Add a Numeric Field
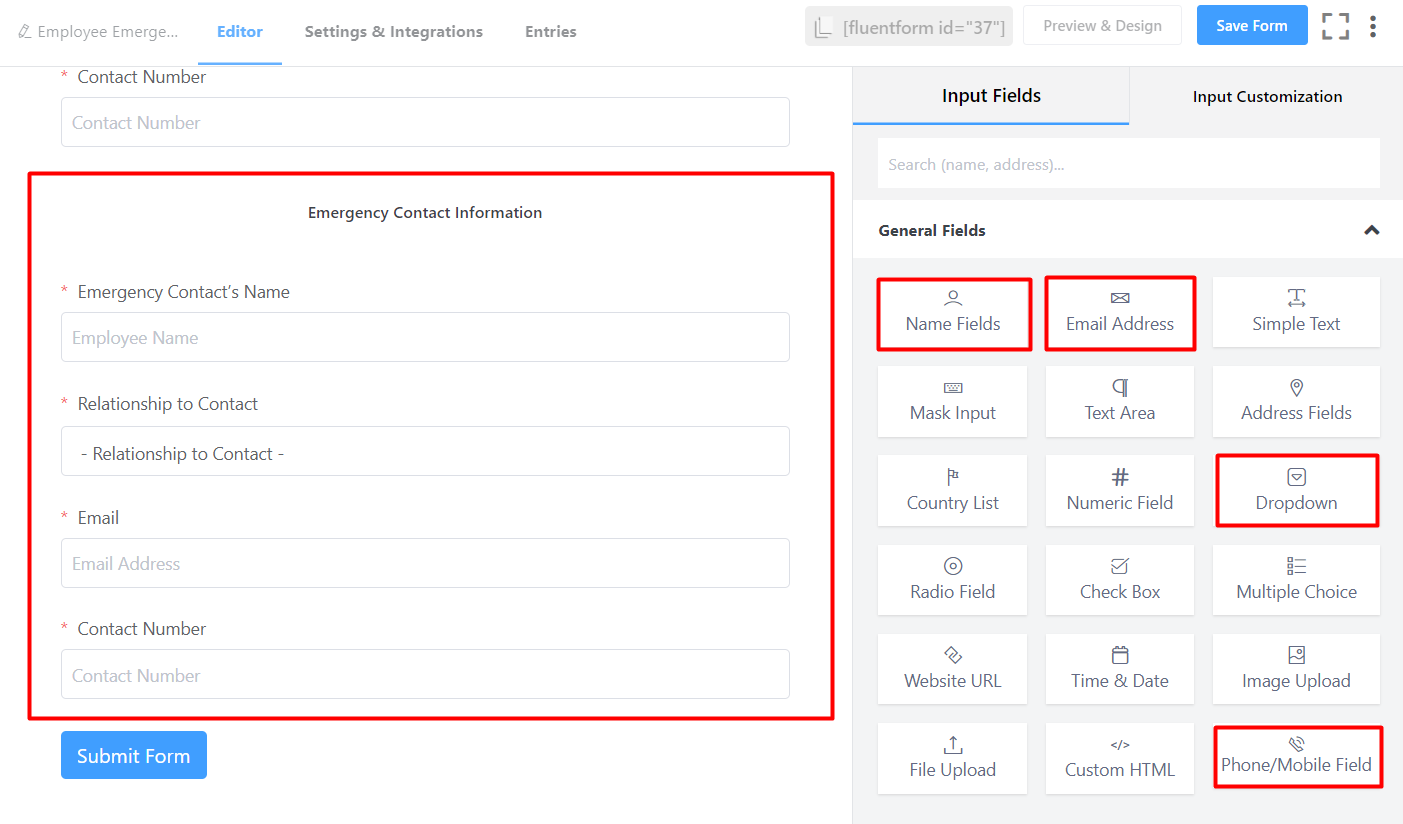 coord(1119,491)
